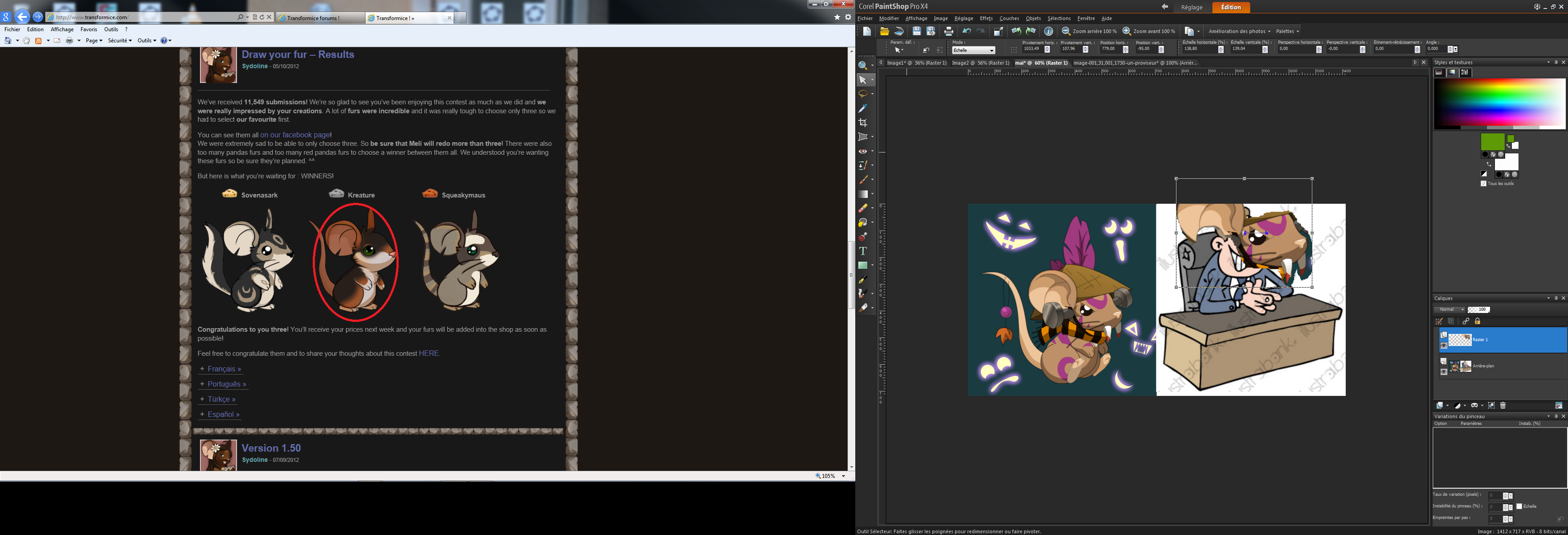Image resolution: width=1568 pixels, height=535 pixels.
Task: Click the Print icon in PaintShop toolbar
Action: click(948, 31)
